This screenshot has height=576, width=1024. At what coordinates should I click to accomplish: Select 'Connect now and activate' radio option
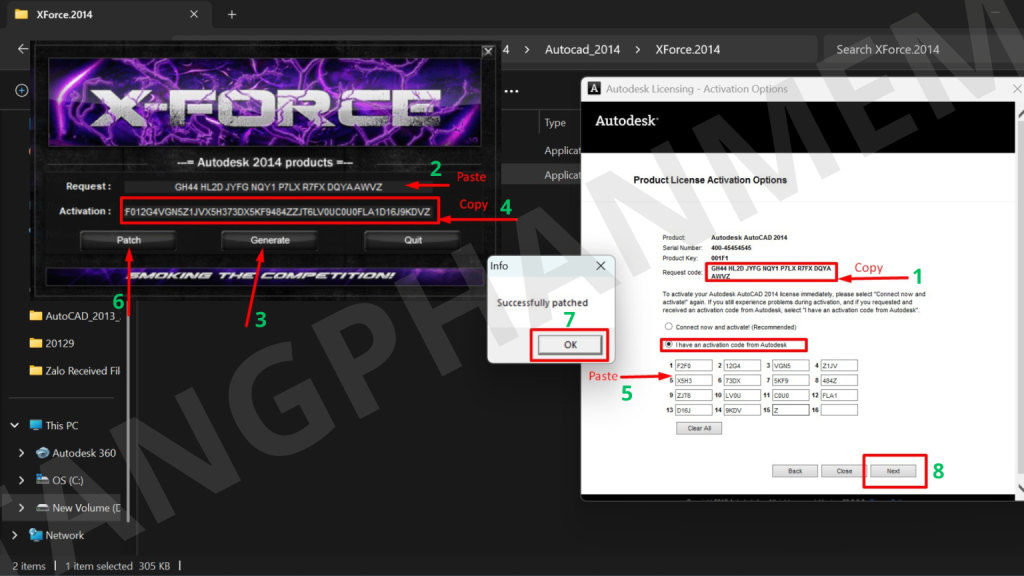tap(668, 326)
